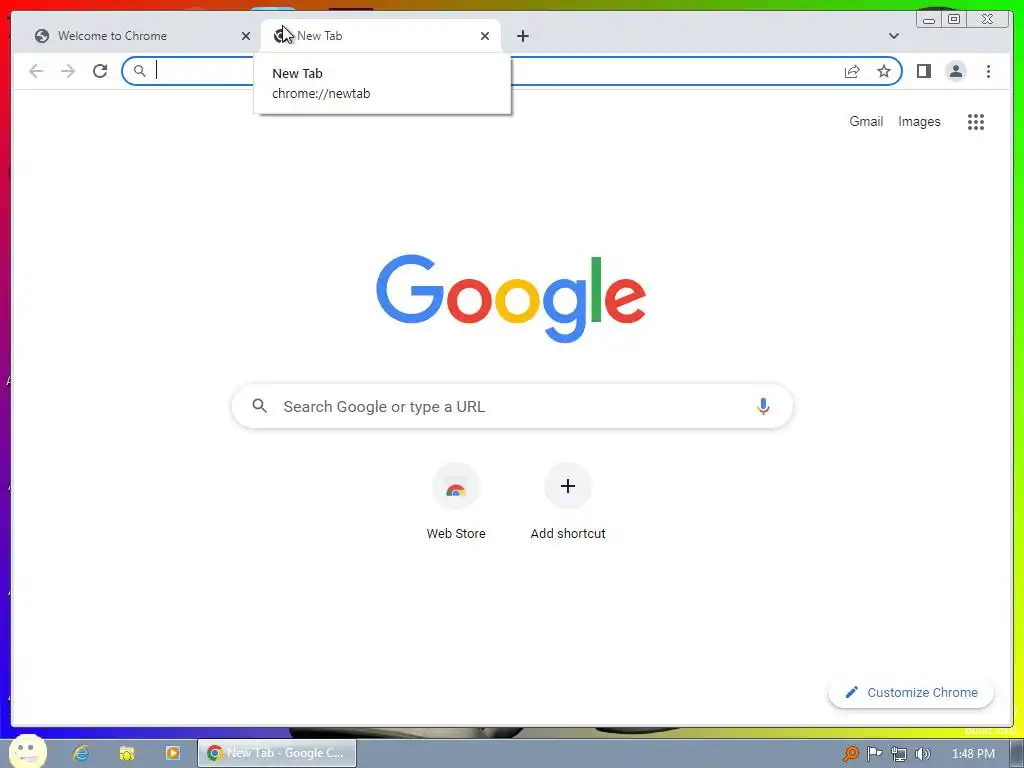Close the New Tab tab
This screenshot has height=768, width=1024.
485,36
